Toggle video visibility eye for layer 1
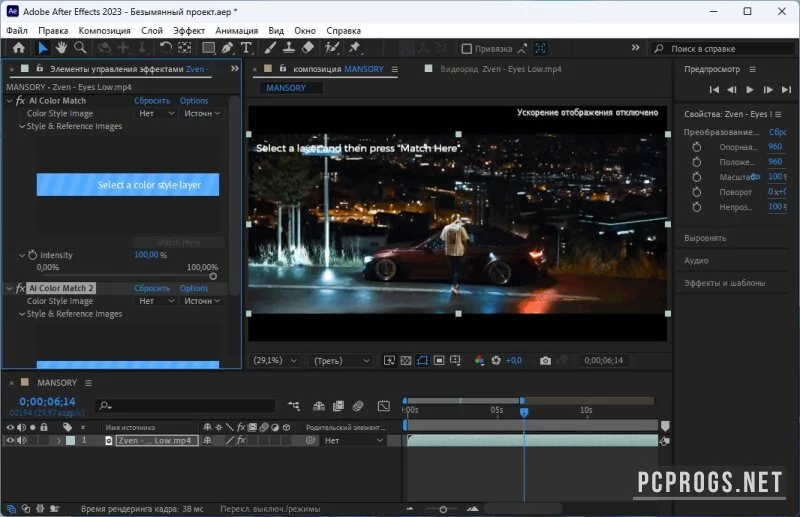Screen dimensions: 800x517 (10, 440)
